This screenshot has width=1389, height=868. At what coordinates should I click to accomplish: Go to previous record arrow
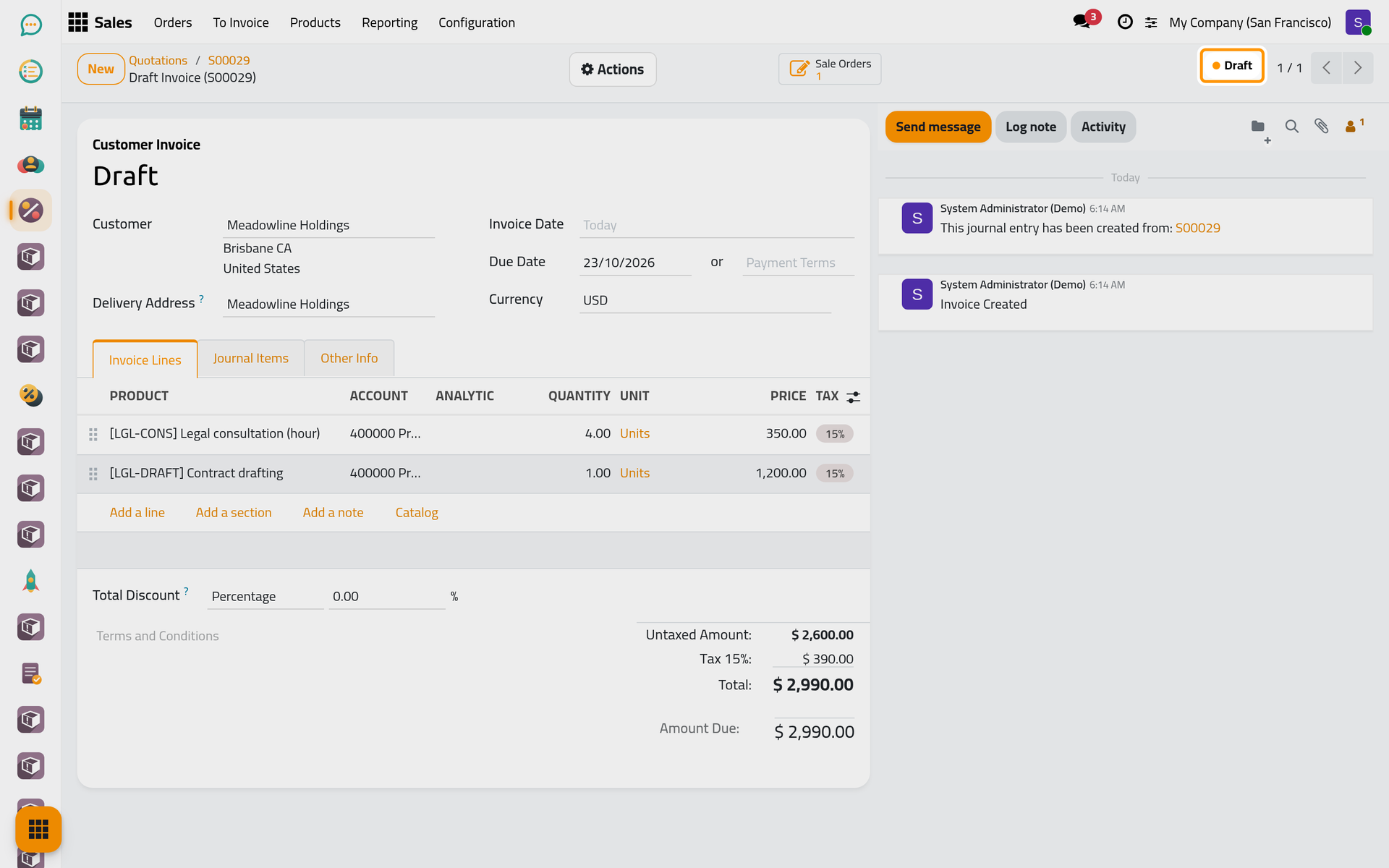click(1327, 68)
